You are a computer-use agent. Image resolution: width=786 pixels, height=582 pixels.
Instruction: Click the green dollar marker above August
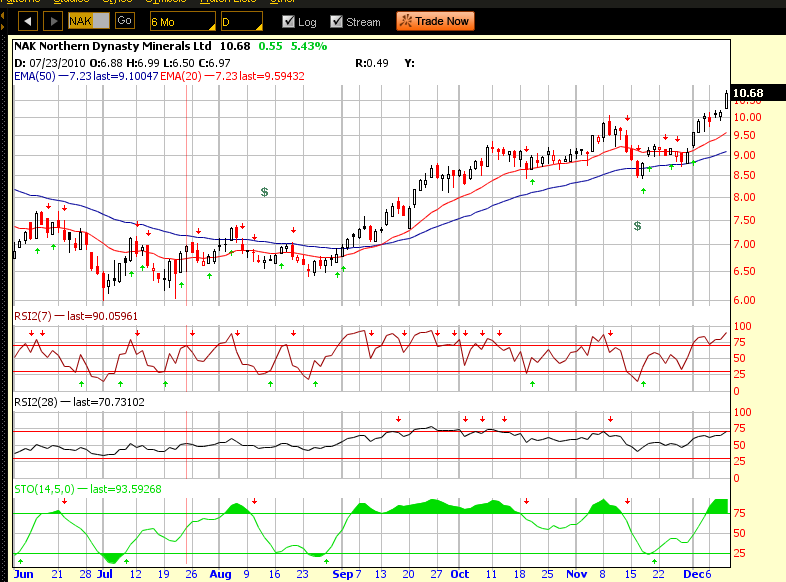[264, 192]
